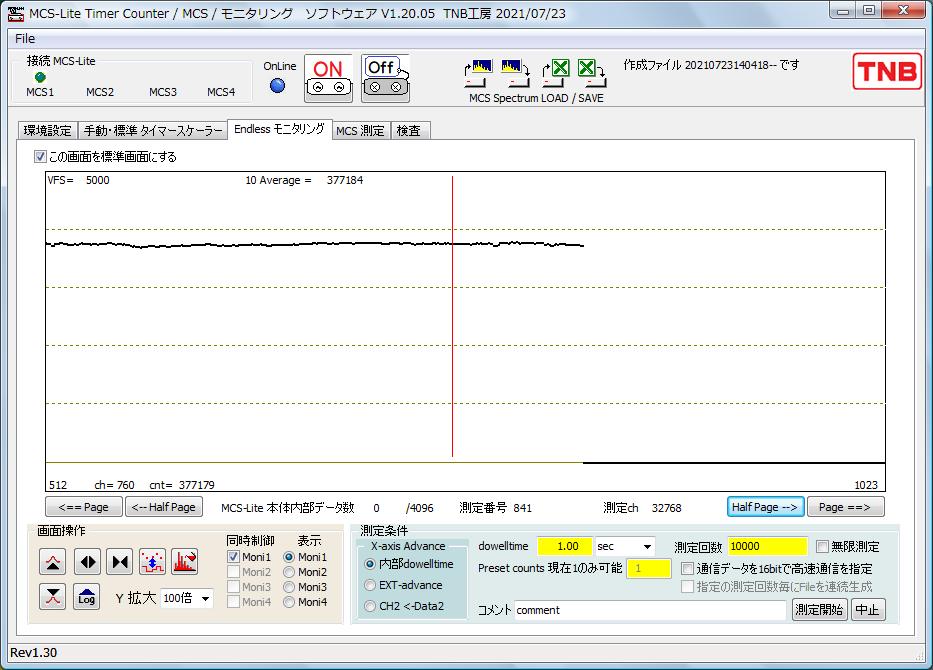This screenshot has height=670, width=933.
Task: Click the ch= 760 readout
Action: tap(114, 485)
